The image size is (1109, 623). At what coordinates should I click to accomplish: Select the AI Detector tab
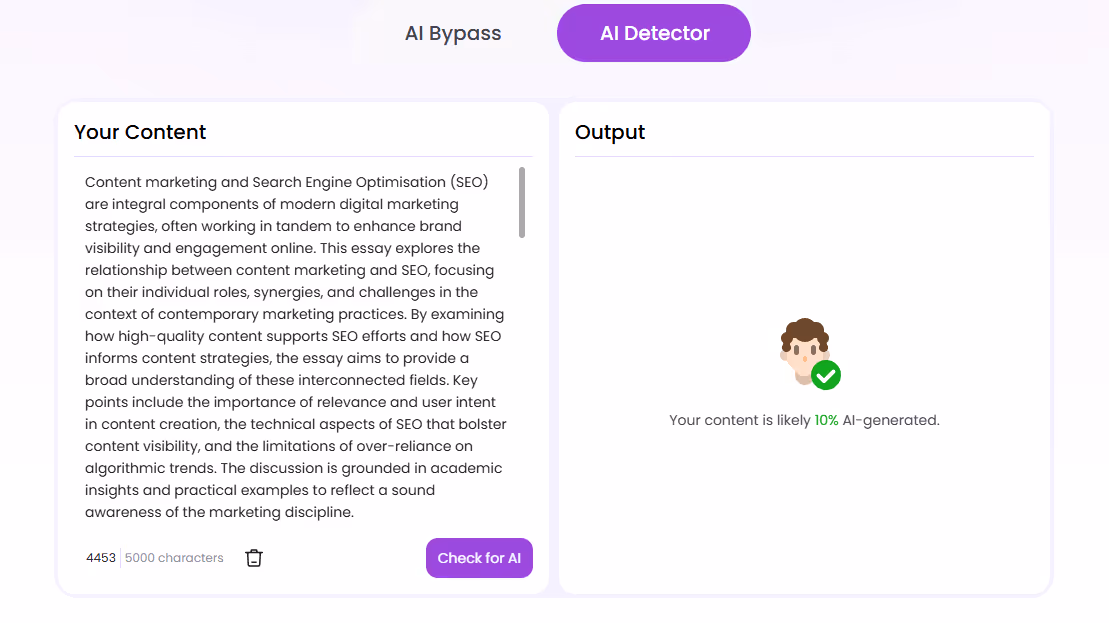tap(653, 32)
